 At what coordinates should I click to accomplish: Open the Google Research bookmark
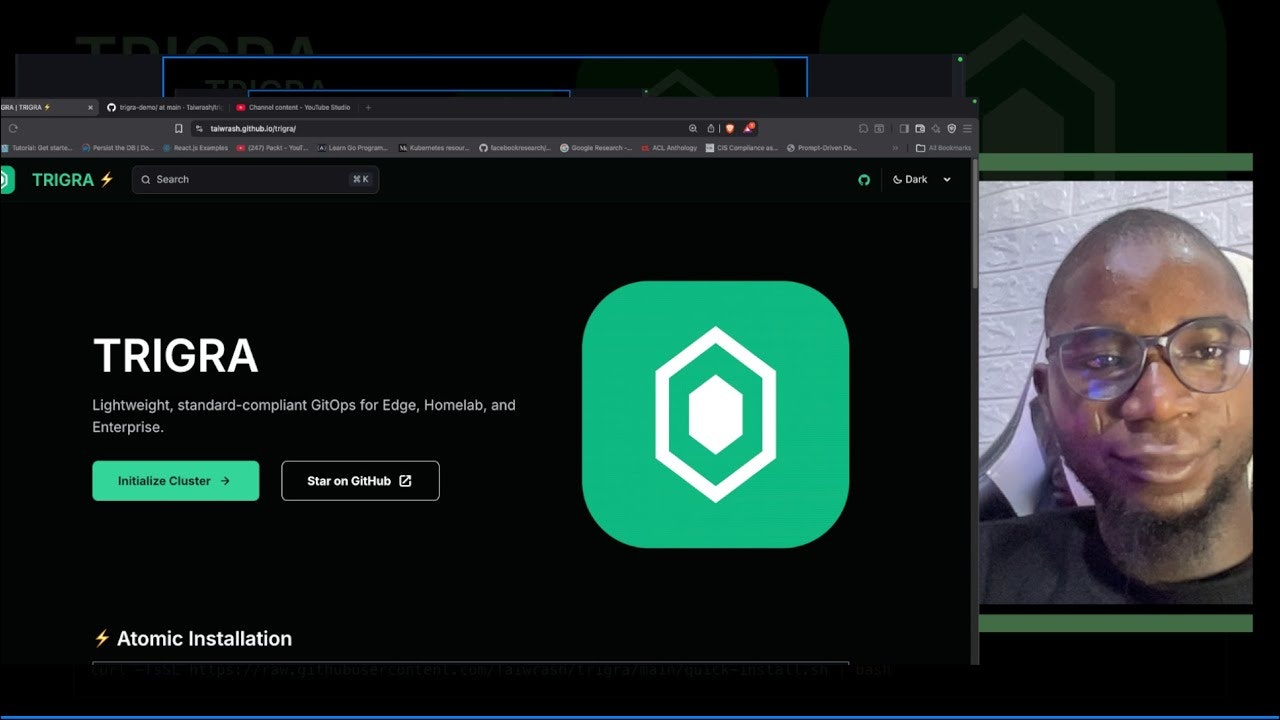[596, 148]
